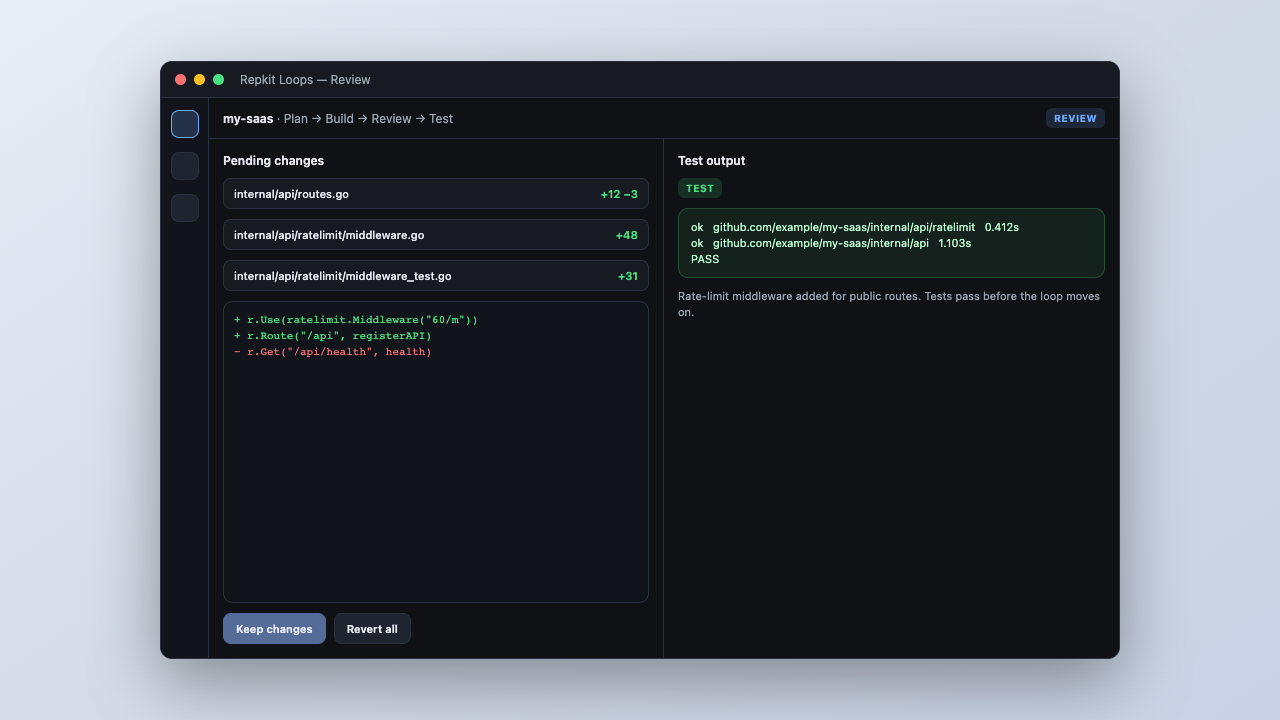Click the removed r.Get("/api/health") diff line
Image resolution: width=1280 pixels, height=720 pixels.
click(333, 352)
